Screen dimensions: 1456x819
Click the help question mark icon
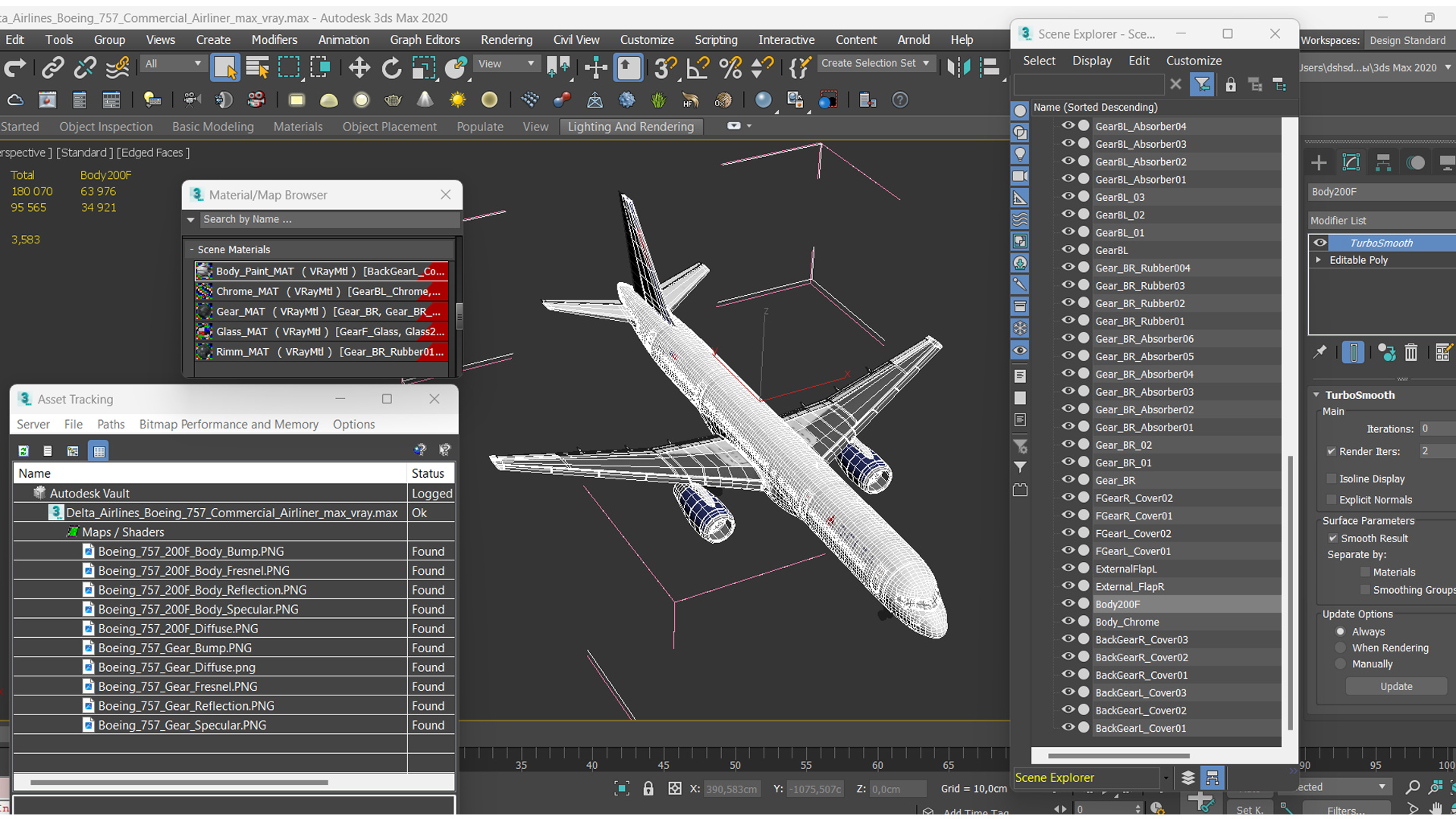(x=900, y=100)
